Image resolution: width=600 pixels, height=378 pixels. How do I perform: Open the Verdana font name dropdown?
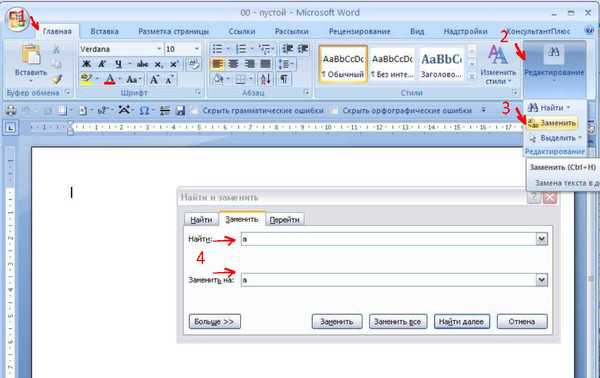click(159, 49)
